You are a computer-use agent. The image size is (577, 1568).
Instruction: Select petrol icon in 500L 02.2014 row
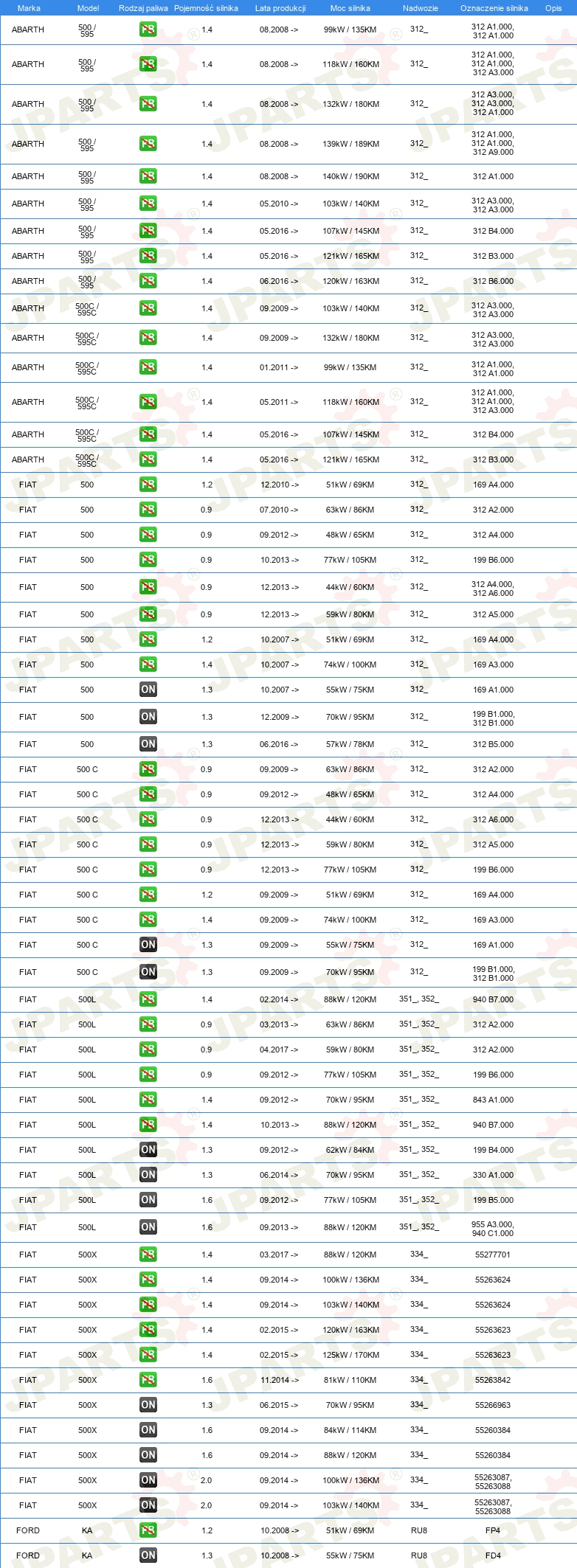click(148, 999)
